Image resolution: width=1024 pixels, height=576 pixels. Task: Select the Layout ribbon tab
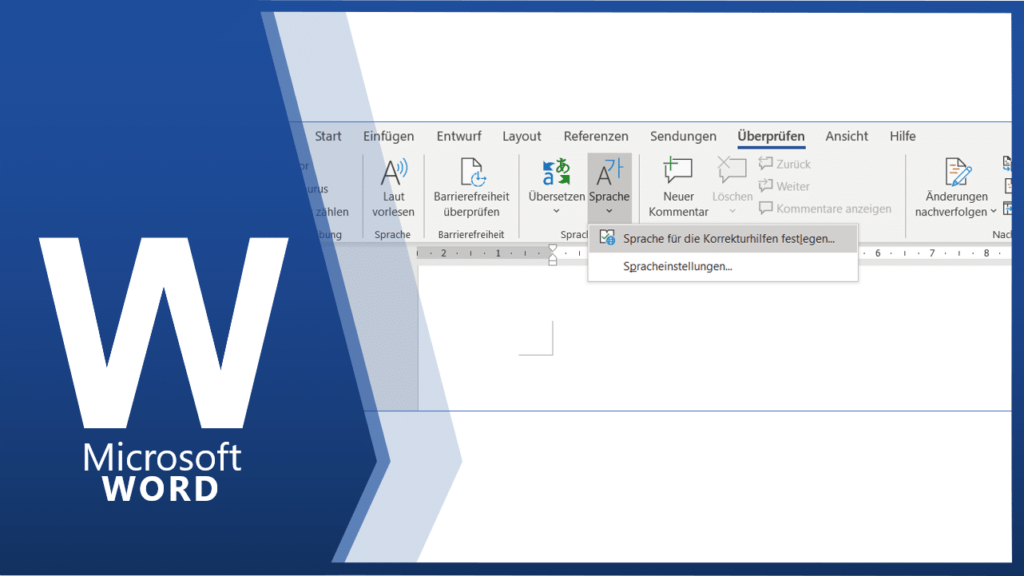pyautogui.click(x=521, y=136)
